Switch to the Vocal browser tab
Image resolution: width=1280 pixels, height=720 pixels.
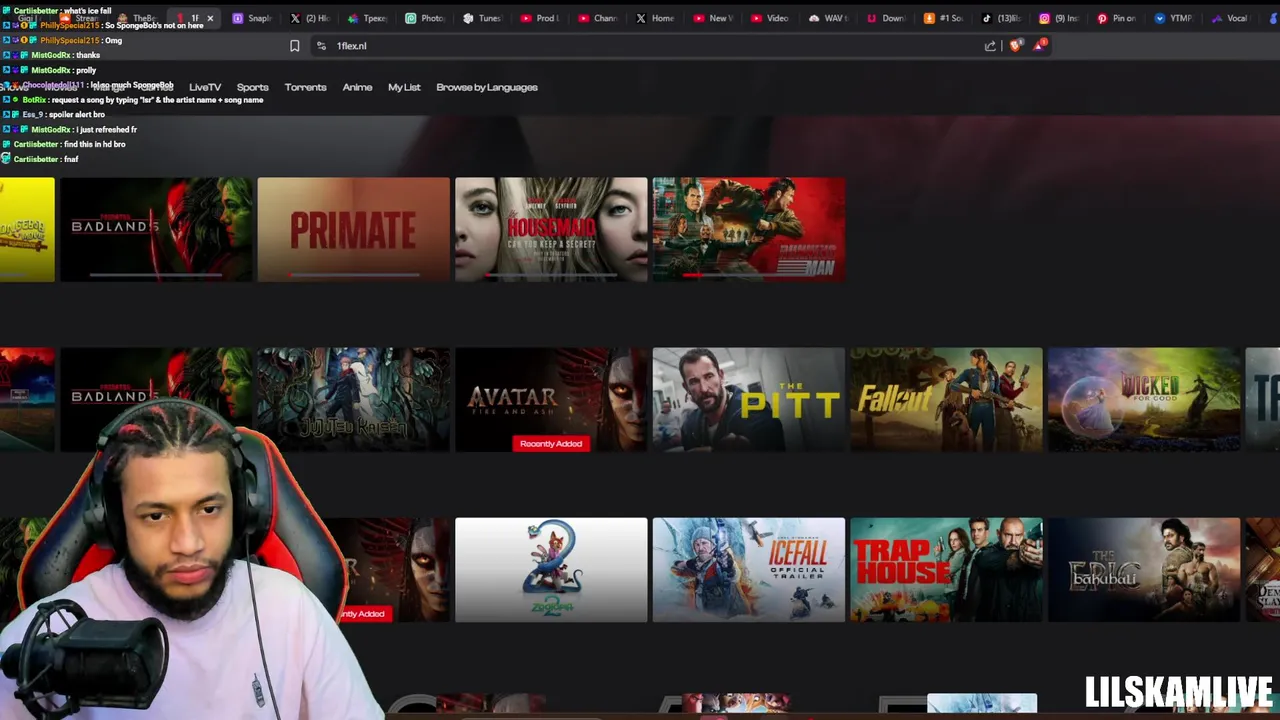point(1232,18)
